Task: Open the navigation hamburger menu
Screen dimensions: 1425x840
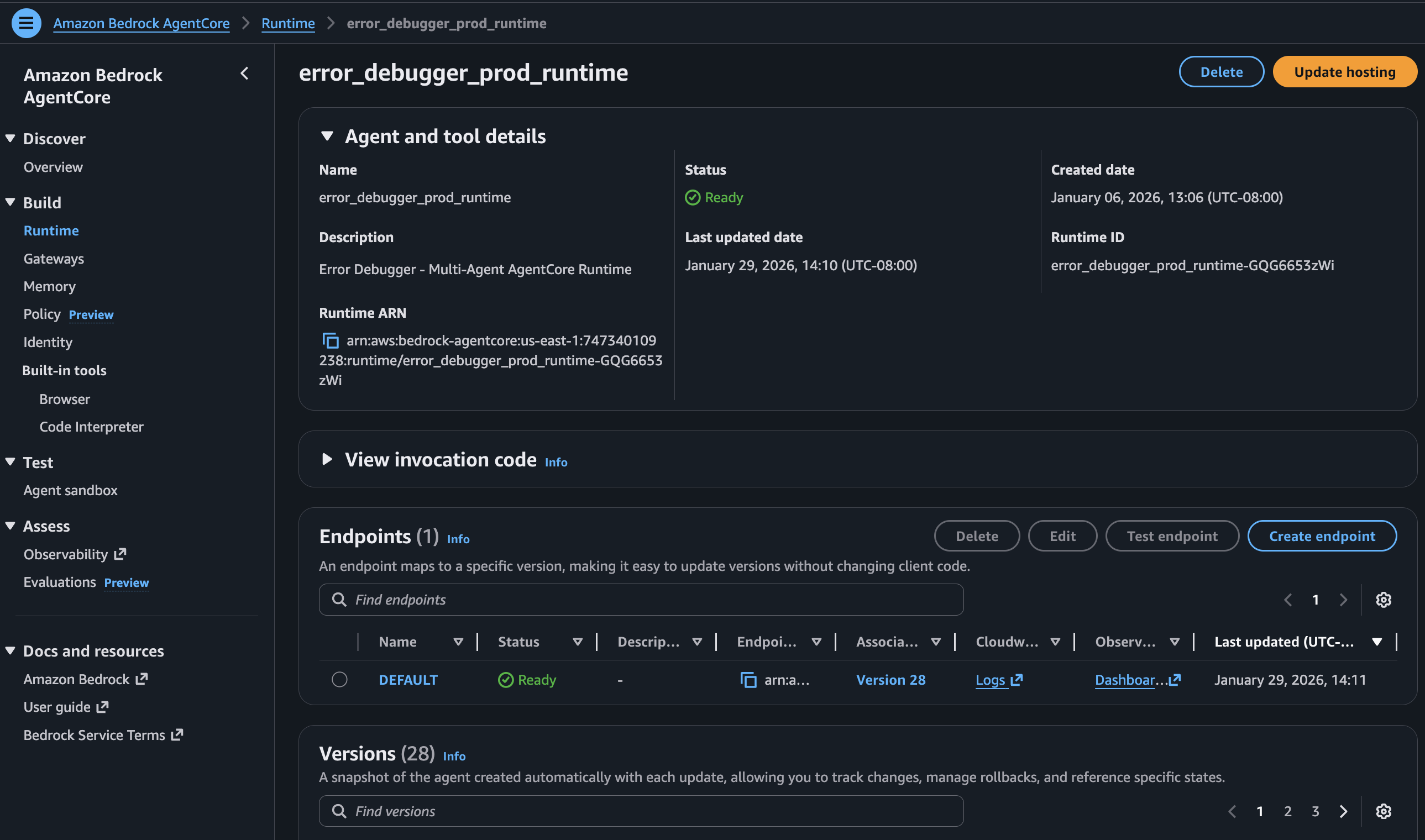Action: (x=25, y=23)
